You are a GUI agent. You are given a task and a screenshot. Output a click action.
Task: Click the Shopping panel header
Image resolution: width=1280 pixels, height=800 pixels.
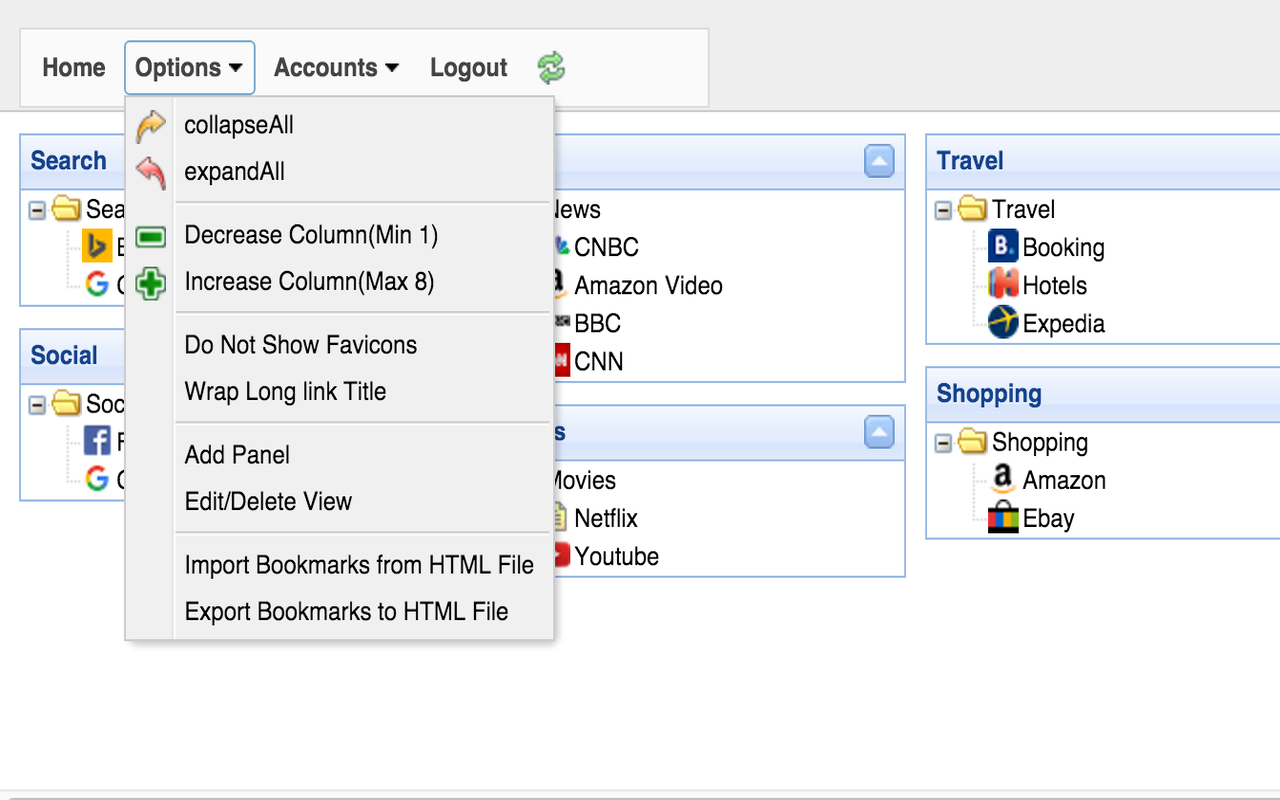[x=989, y=394]
